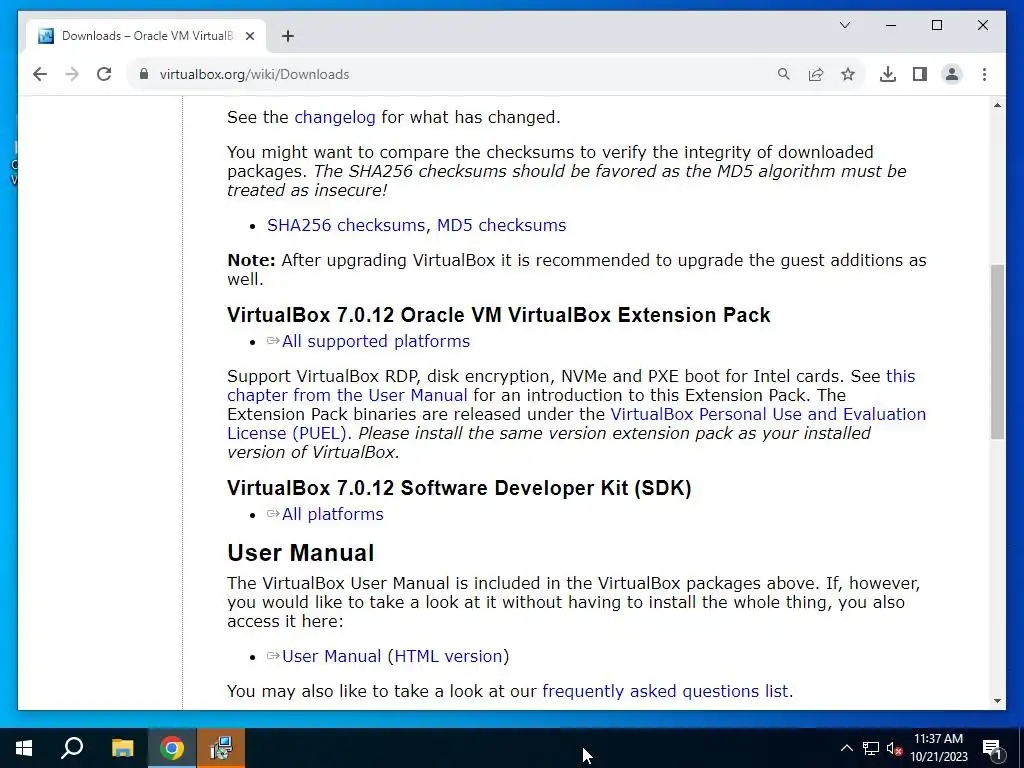1024x768 pixels.
Task: Switch to Chrome in the taskbar
Action: [172, 748]
